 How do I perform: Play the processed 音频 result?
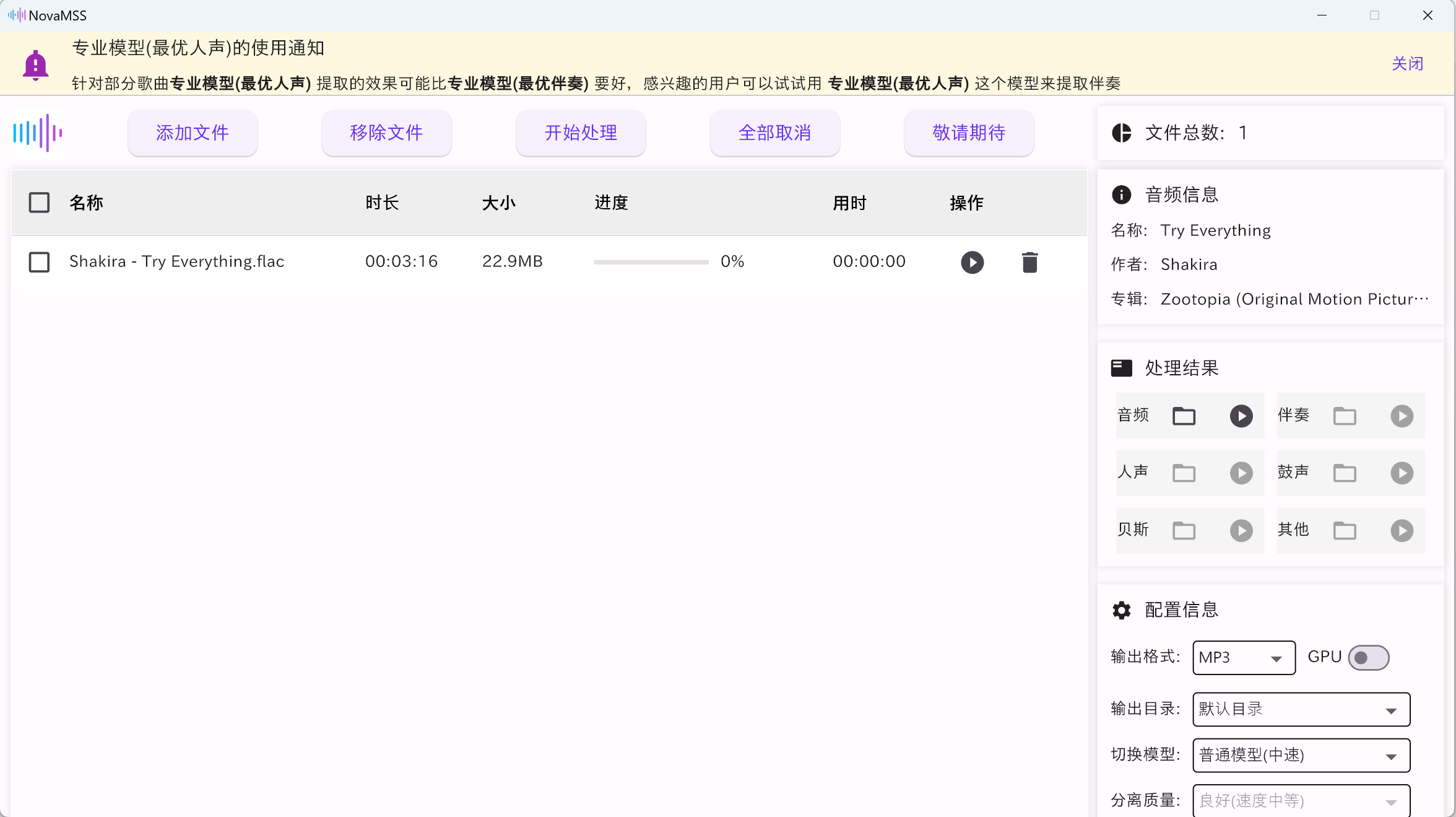pyautogui.click(x=1241, y=416)
